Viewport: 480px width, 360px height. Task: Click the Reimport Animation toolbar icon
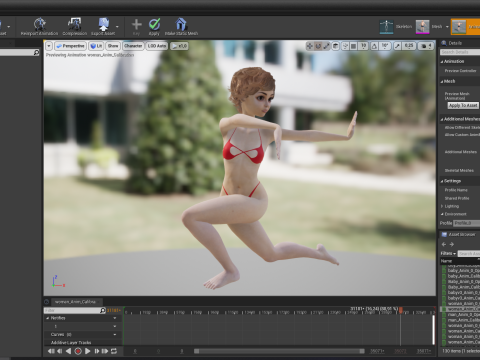(x=39, y=24)
